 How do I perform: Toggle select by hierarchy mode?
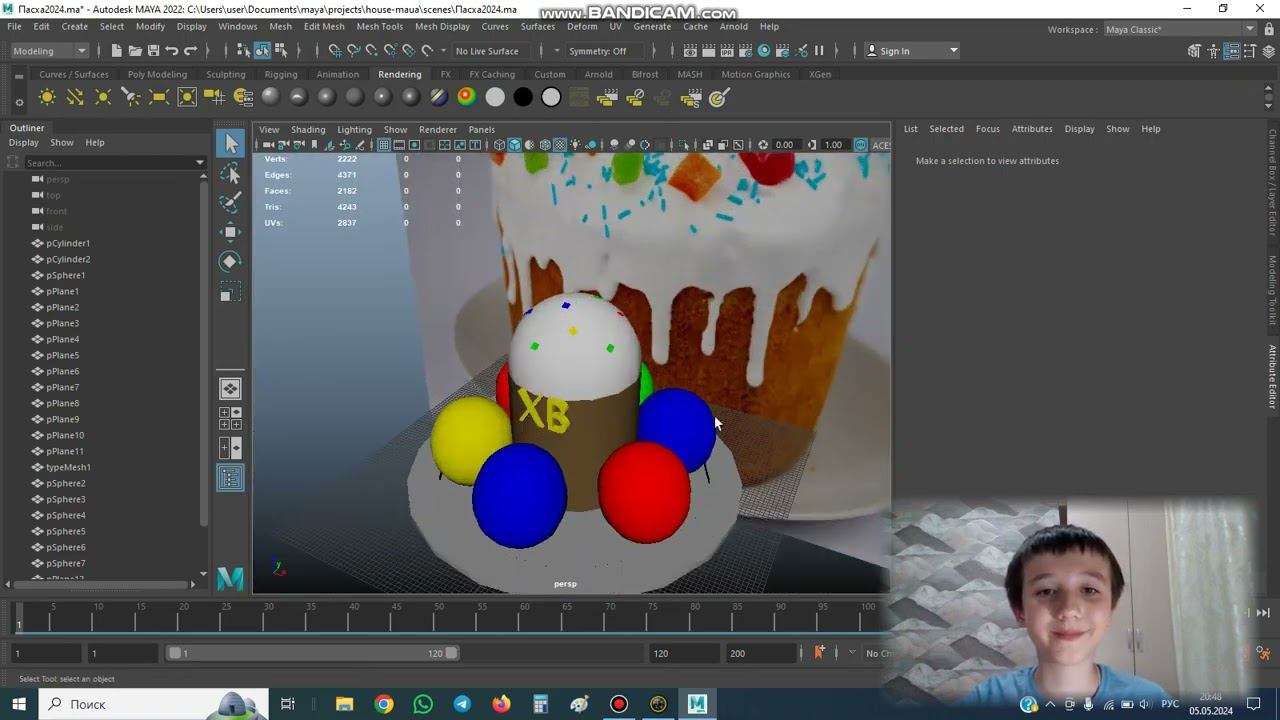point(243,51)
